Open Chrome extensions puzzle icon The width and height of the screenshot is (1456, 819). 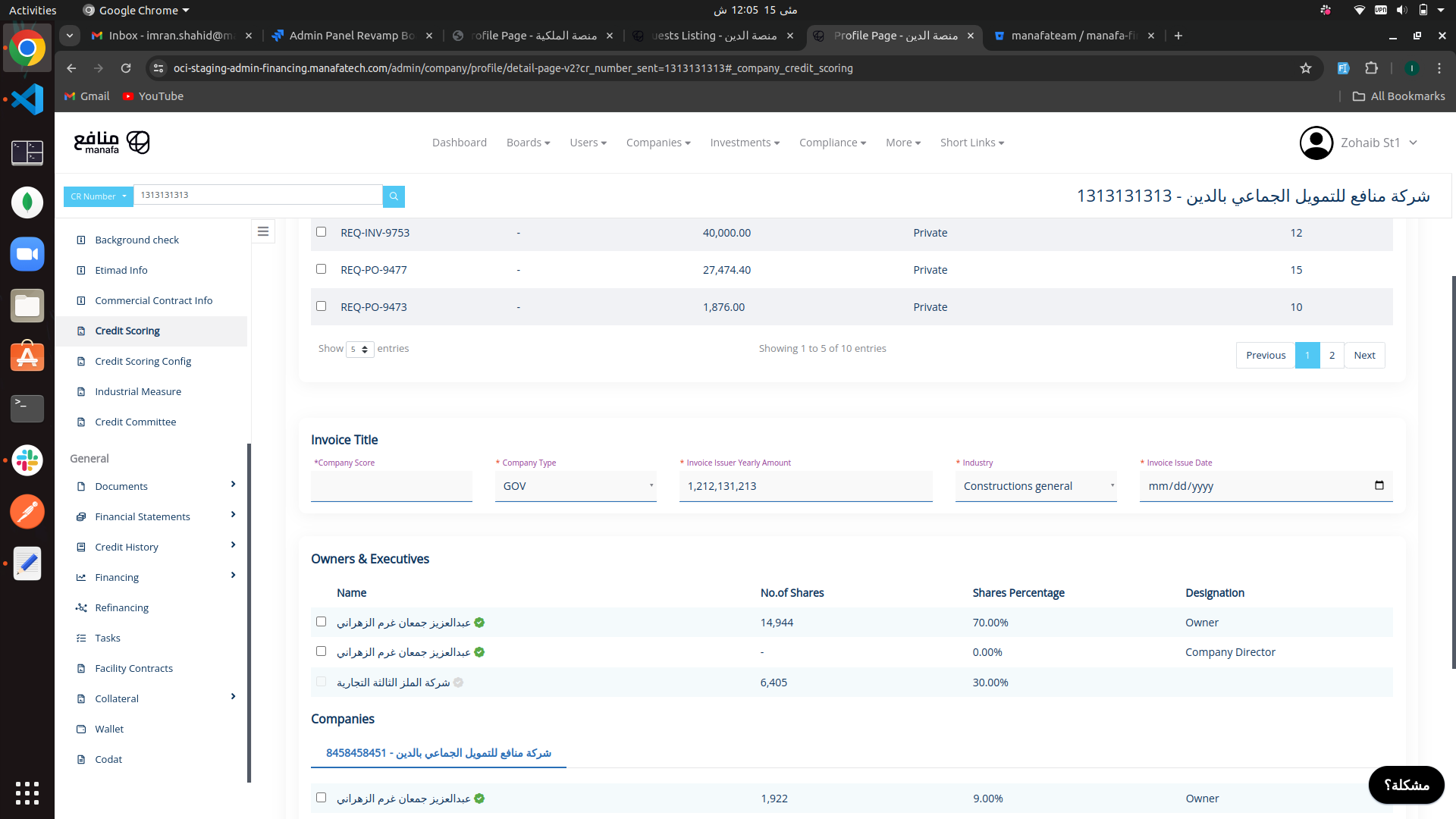click(x=1371, y=68)
